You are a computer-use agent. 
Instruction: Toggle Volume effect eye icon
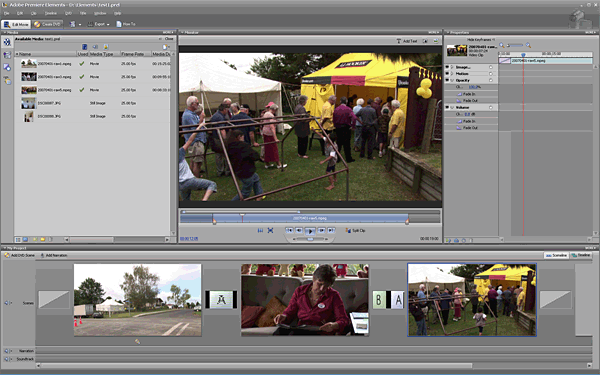coord(447,108)
